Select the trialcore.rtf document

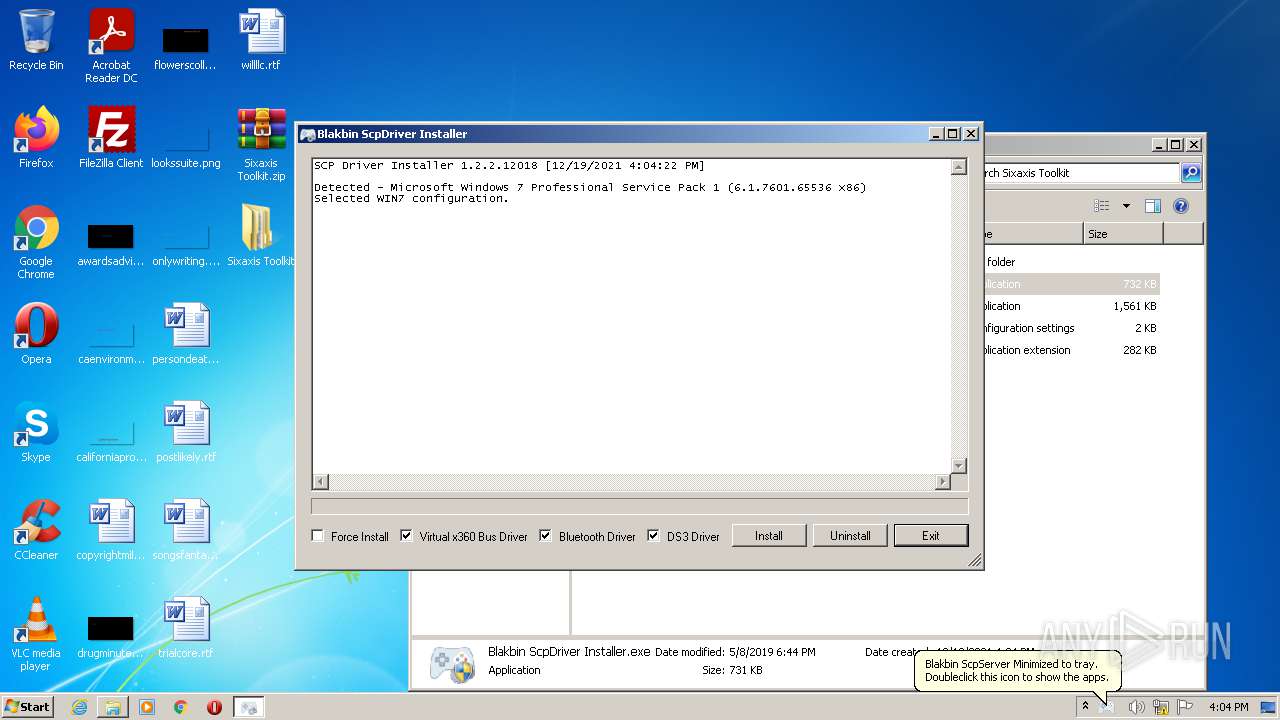[186, 628]
